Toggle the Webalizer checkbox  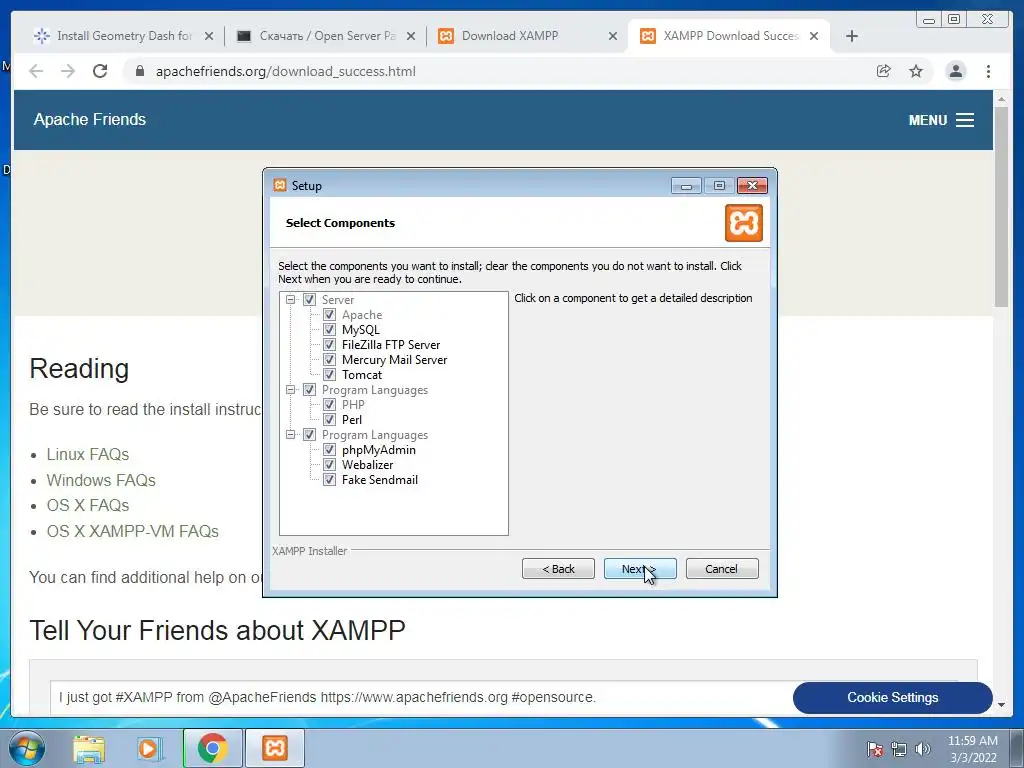pyautogui.click(x=329, y=465)
